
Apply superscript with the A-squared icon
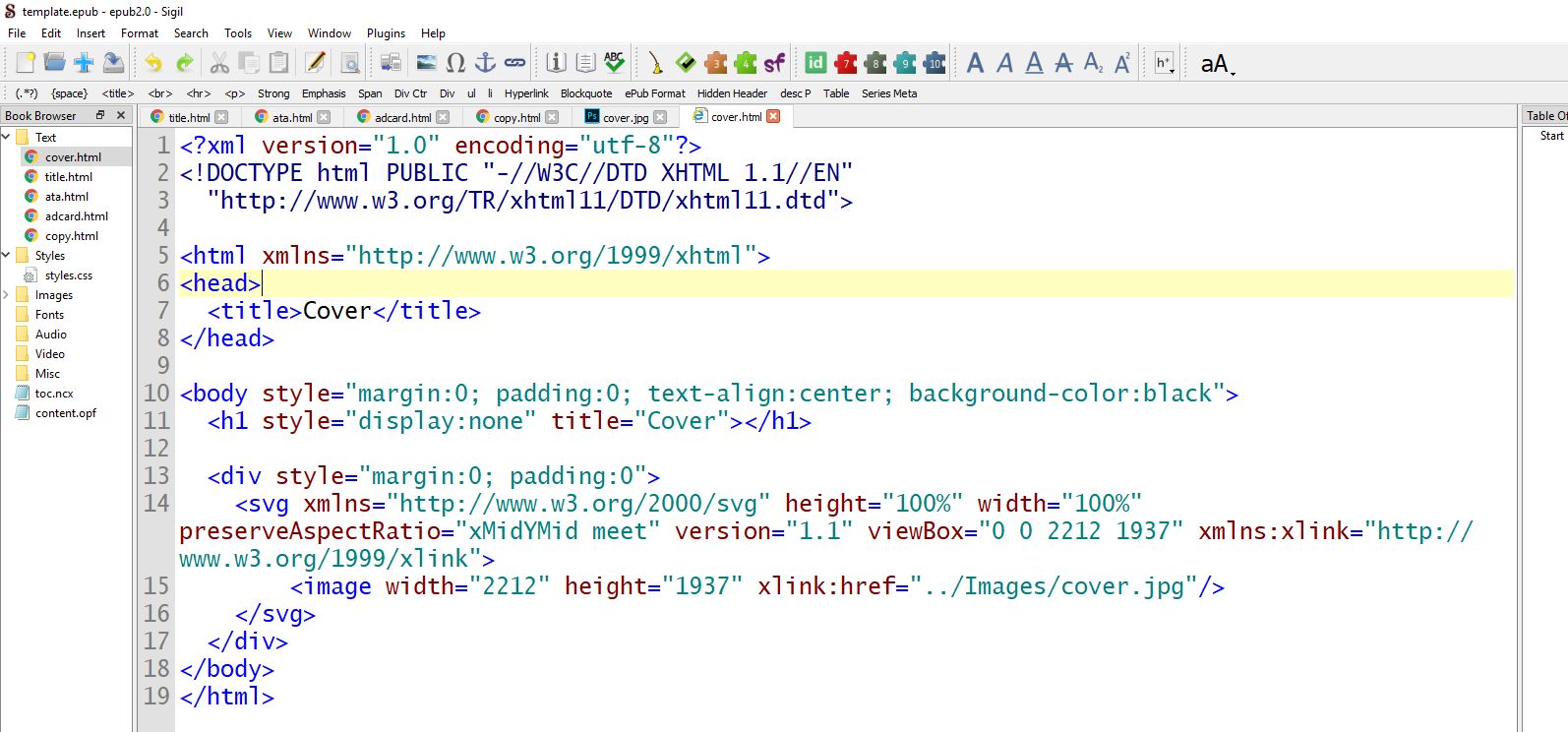(x=1122, y=63)
